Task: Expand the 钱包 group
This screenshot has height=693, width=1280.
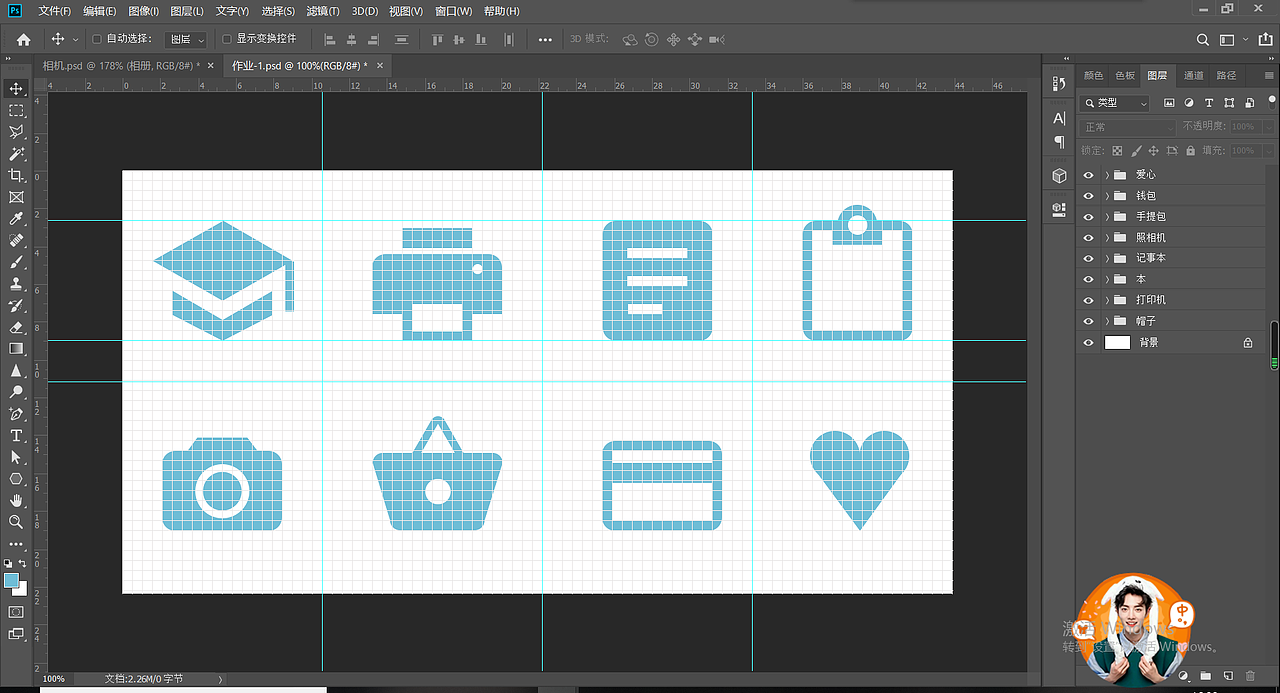Action: click(x=1107, y=196)
